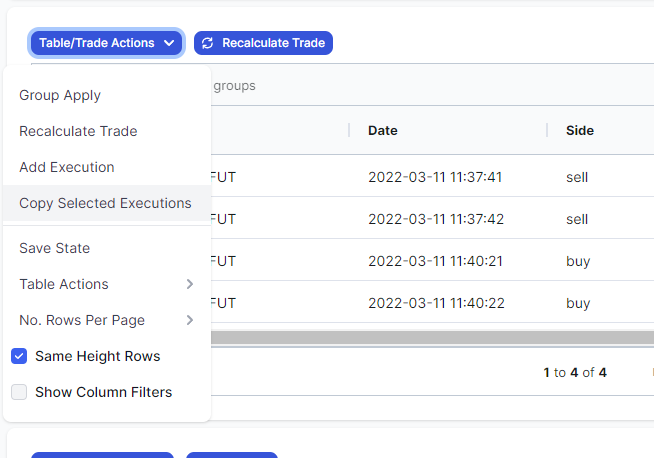Sort by the Side column header

click(580, 131)
